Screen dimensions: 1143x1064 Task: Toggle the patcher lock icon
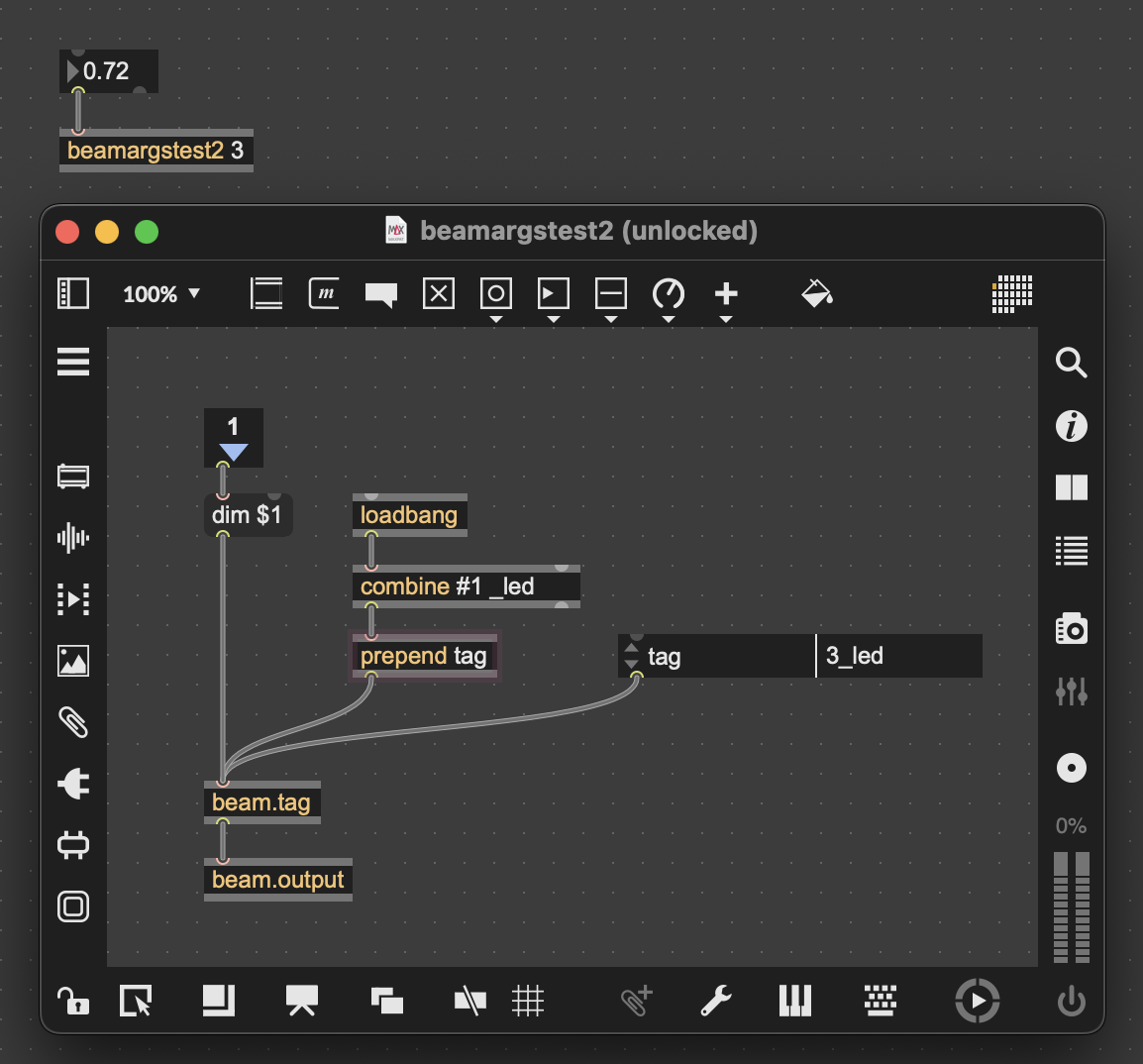point(73,1001)
